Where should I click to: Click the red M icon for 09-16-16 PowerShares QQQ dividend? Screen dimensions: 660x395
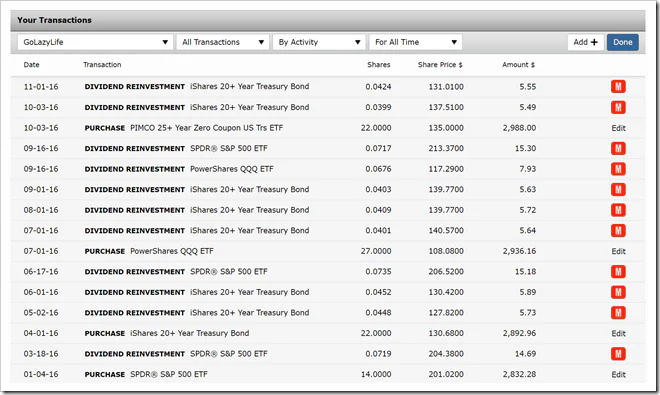click(618, 169)
